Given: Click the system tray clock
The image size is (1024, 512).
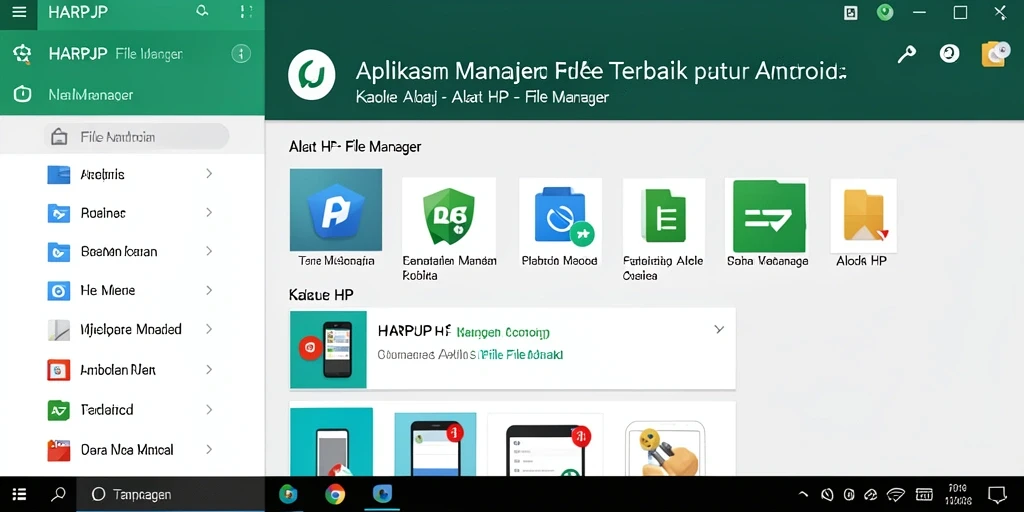Looking at the screenshot, I should 959,494.
